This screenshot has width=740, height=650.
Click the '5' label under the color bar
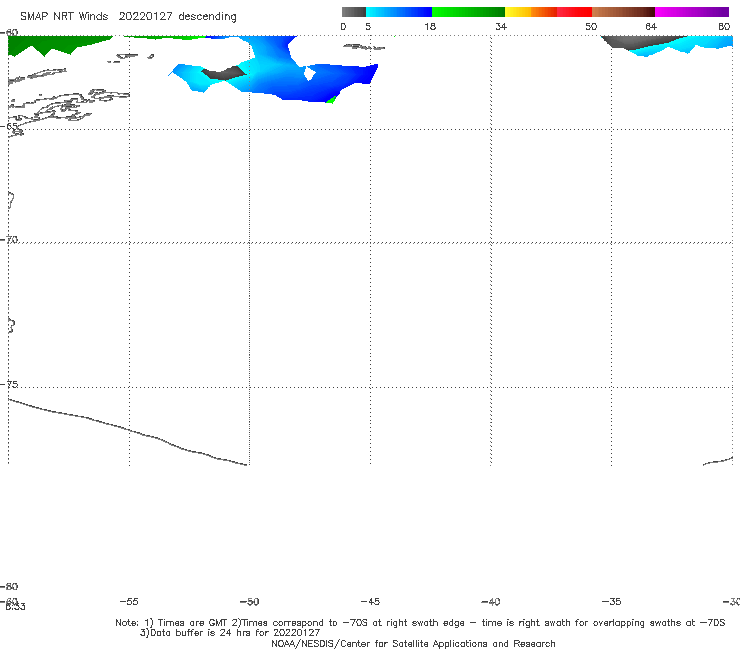click(x=368, y=26)
